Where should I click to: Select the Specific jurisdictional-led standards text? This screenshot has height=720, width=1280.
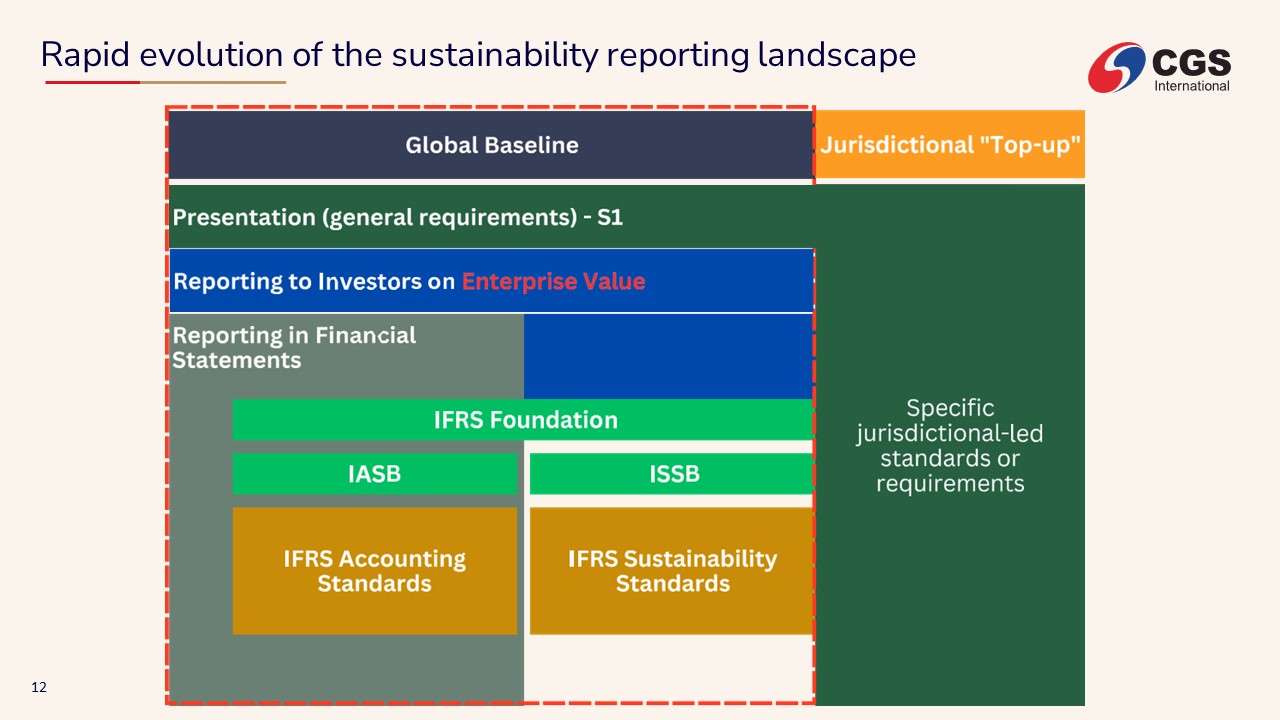click(x=950, y=446)
